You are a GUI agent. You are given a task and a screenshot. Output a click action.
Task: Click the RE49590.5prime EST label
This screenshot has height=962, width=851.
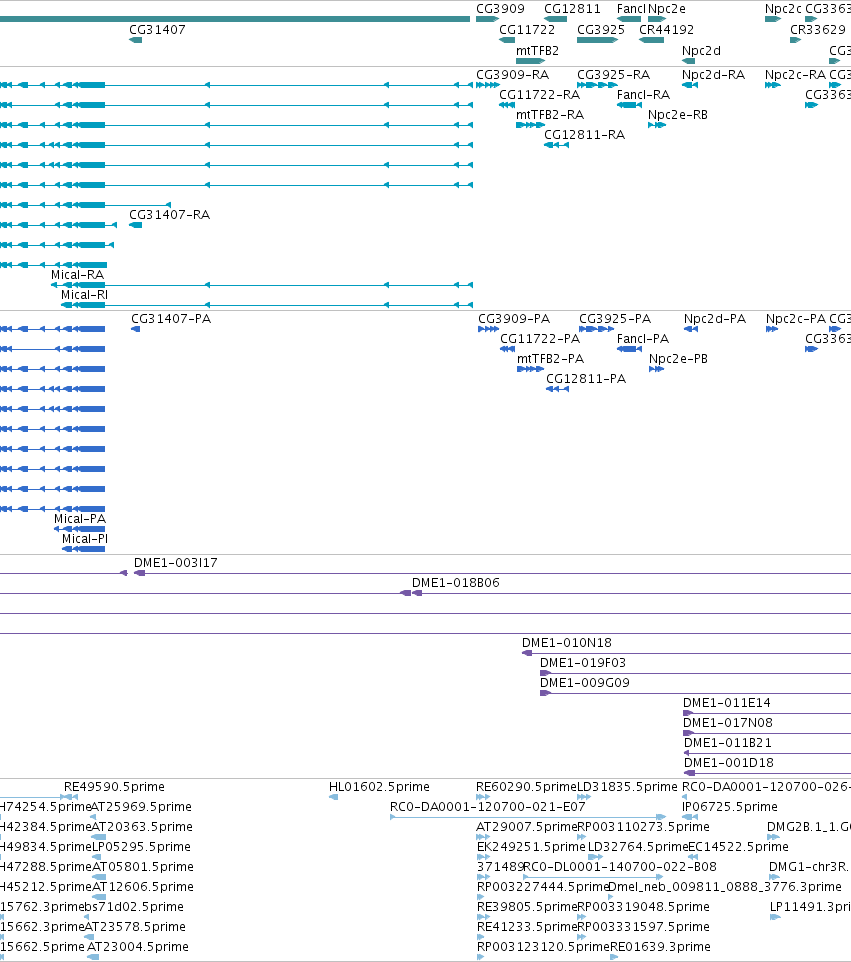[x=114, y=787]
